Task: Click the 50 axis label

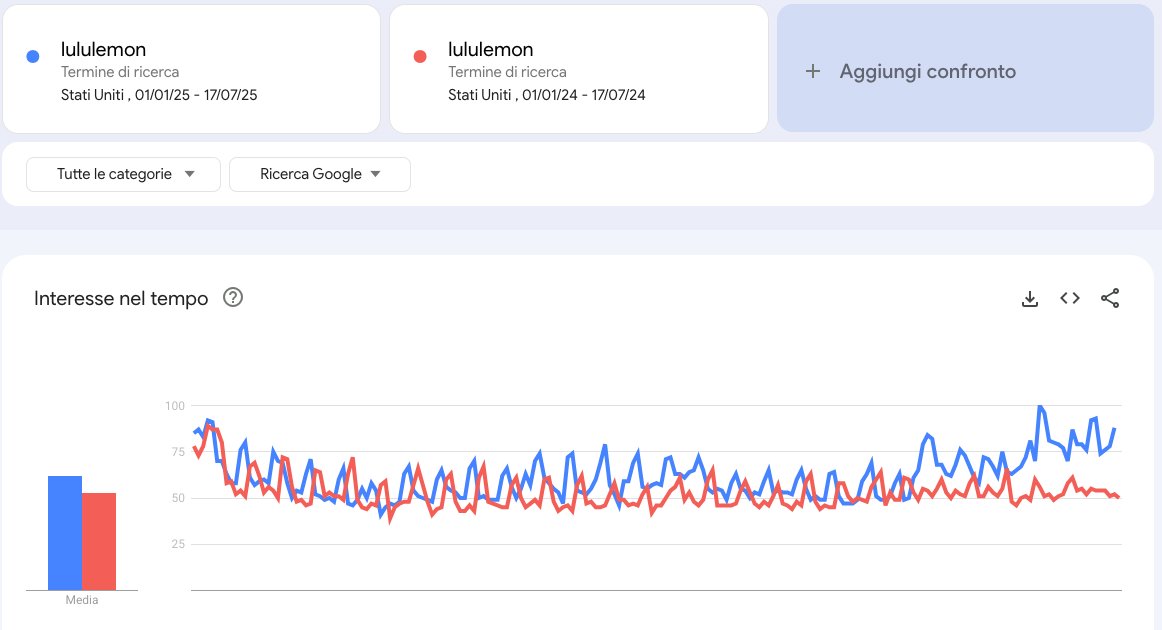Action: point(178,497)
